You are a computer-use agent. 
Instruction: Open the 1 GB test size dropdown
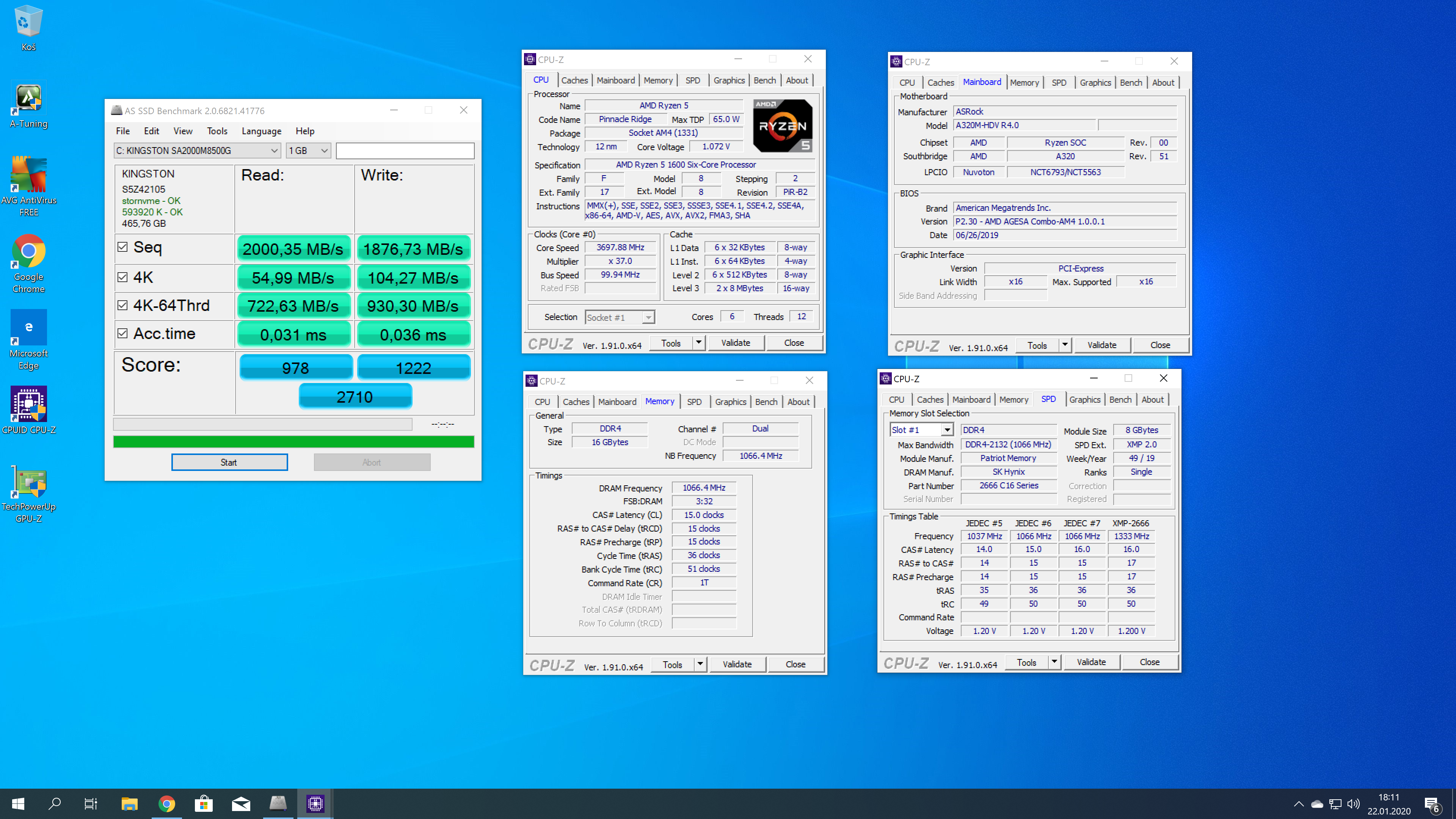tap(308, 151)
